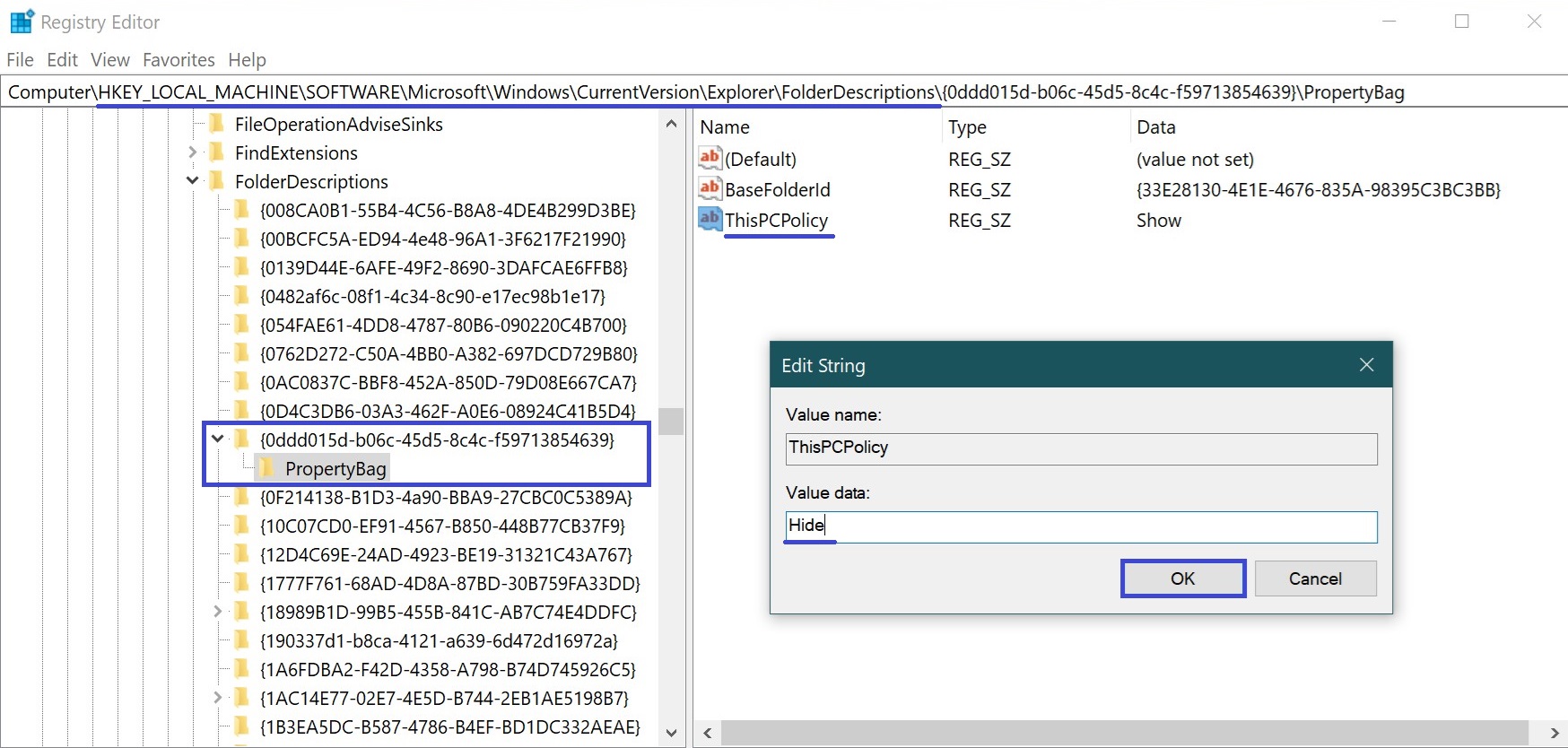Click the Value data input field
The image size is (1568, 748).
point(1082,526)
